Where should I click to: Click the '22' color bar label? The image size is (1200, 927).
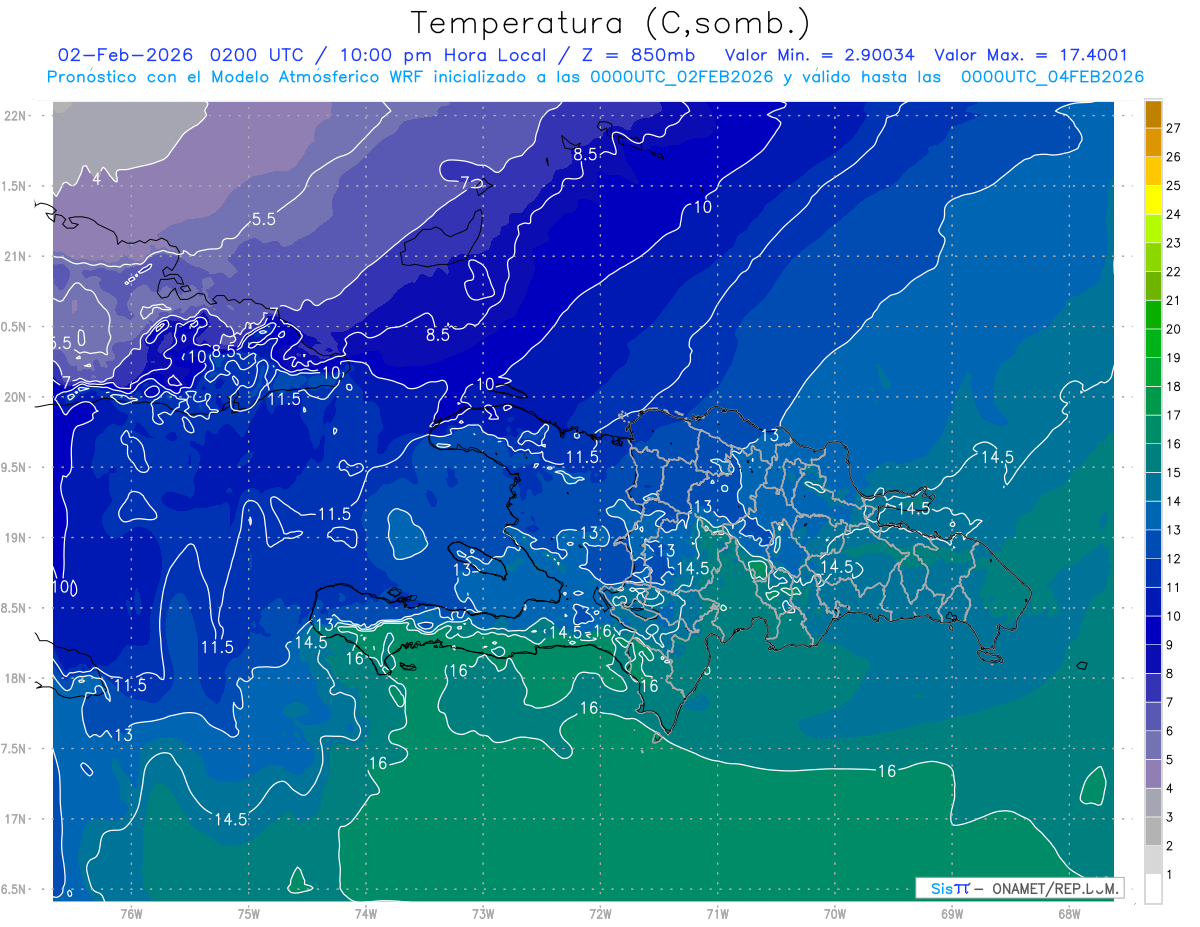pos(1174,272)
